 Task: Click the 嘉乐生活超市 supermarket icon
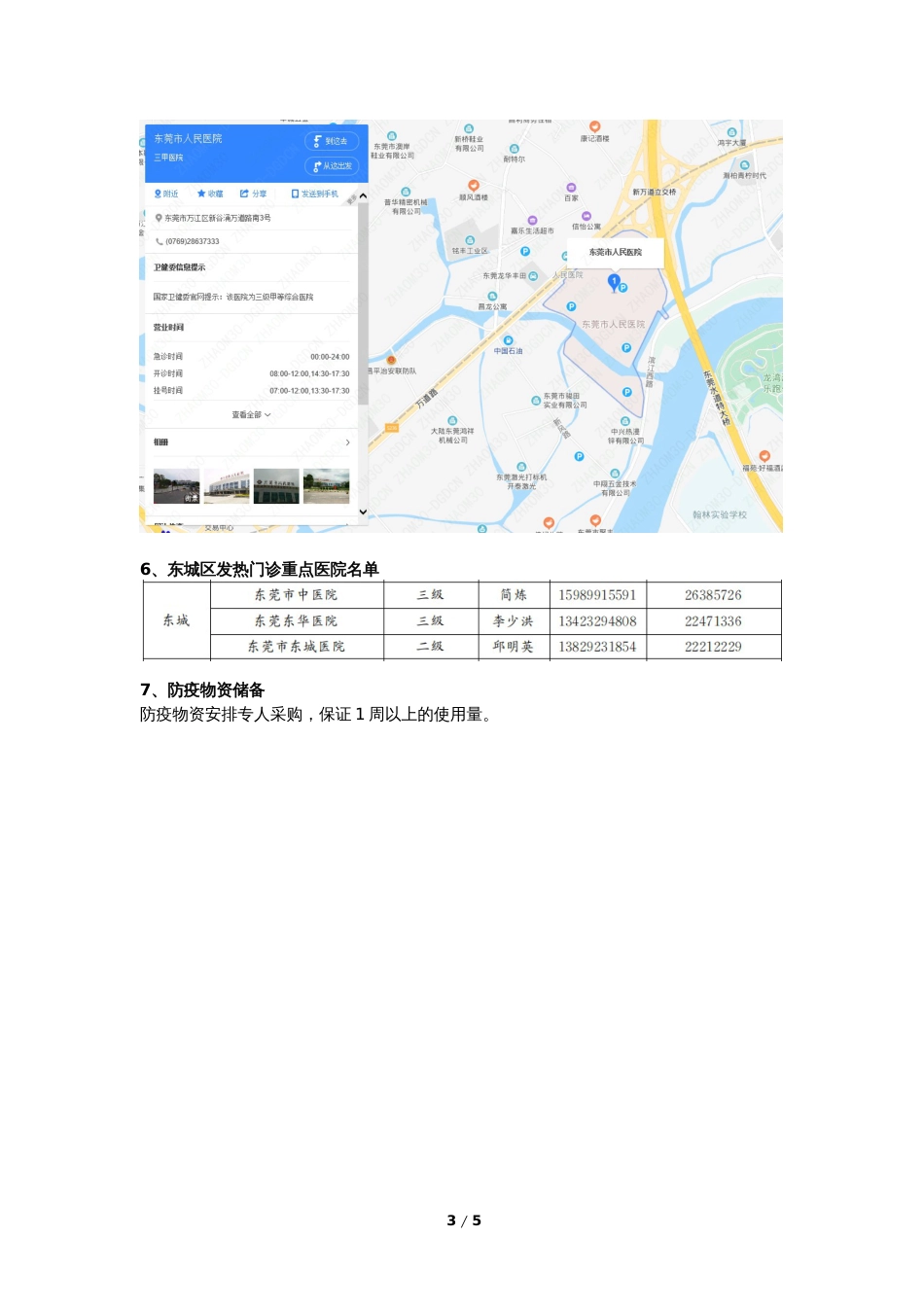(x=532, y=220)
